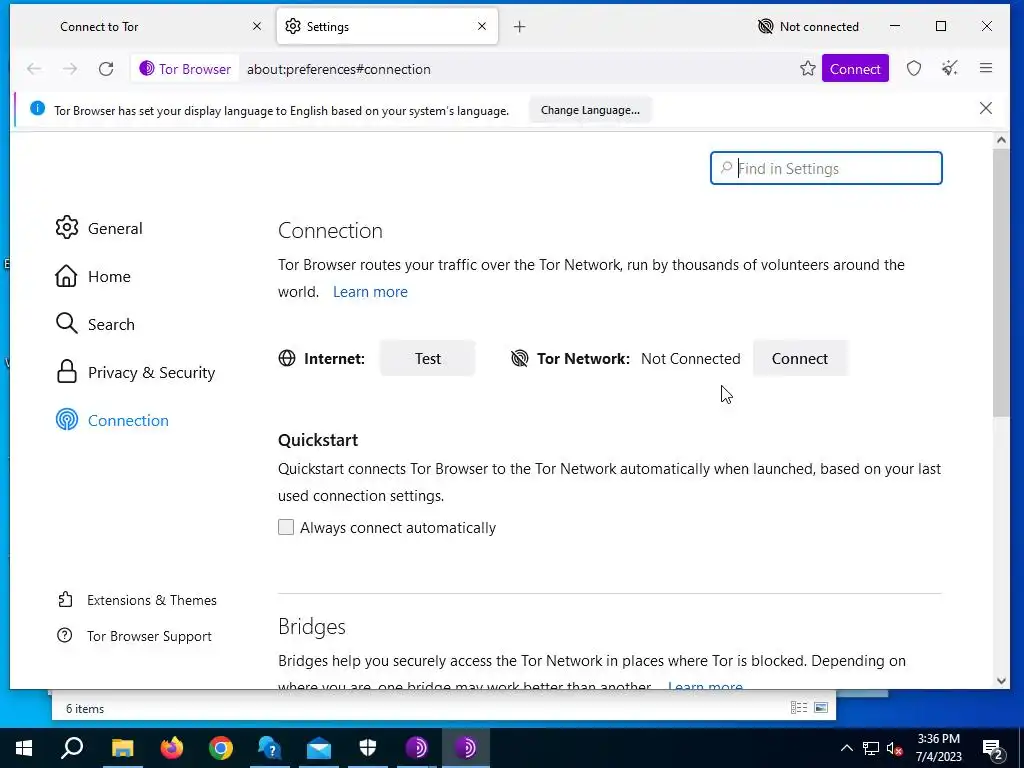Close the Connect to Tor tab
The height and width of the screenshot is (768, 1024).
[257, 26]
